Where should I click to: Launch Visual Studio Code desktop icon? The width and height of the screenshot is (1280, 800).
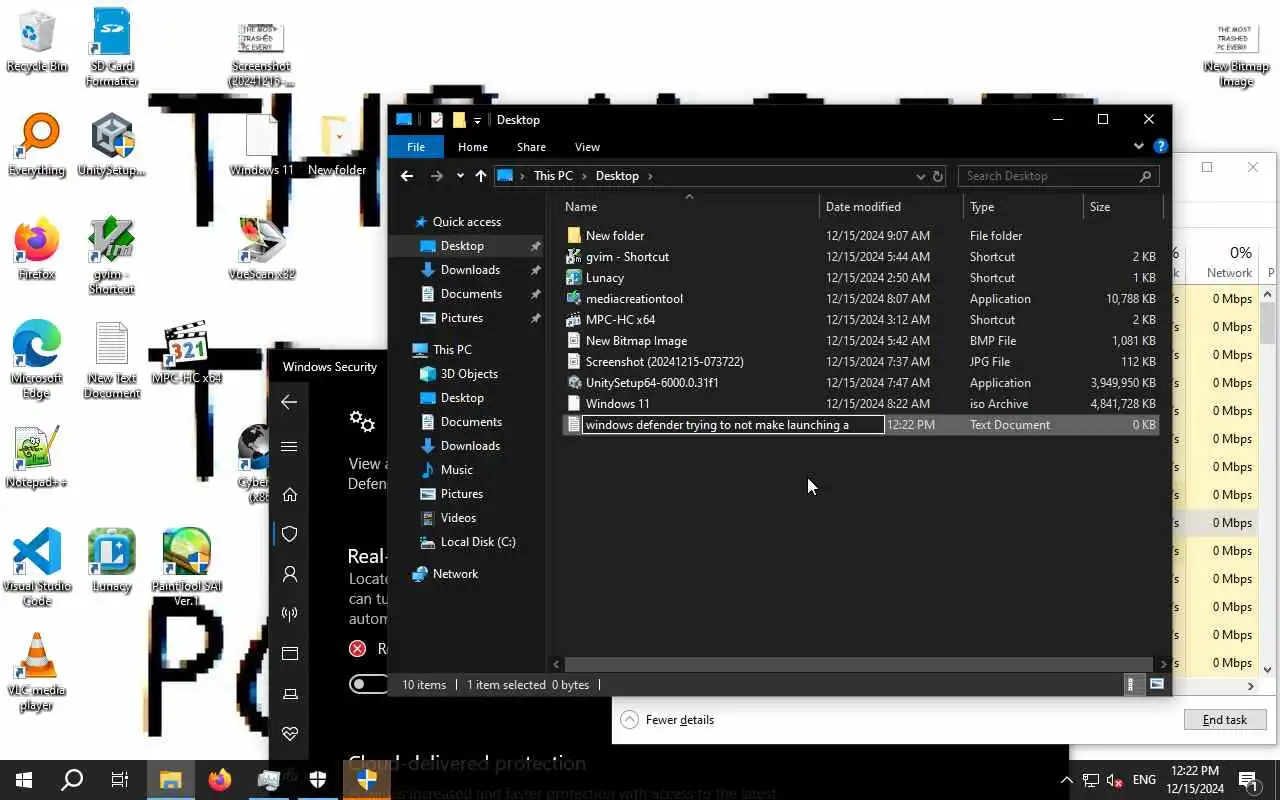[36, 567]
